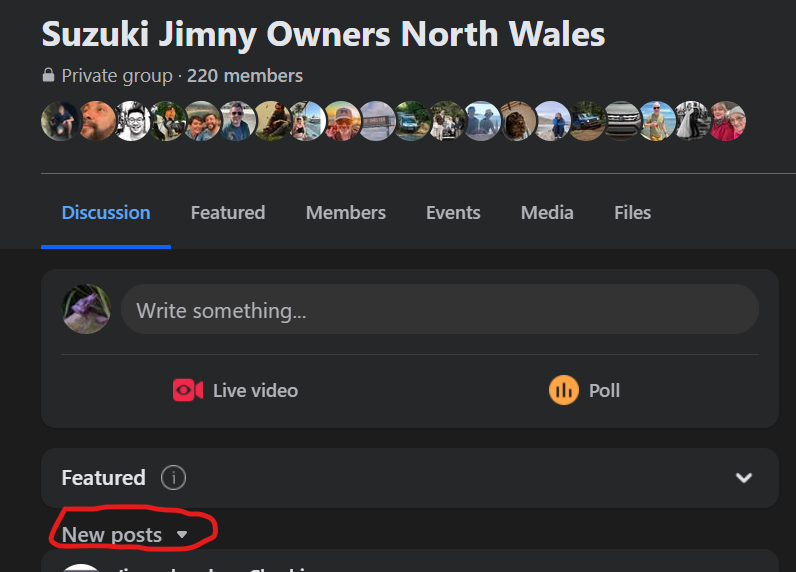The width and height of the screenshot is (796, 572).
Task: Open the Events tab
Action: coord(453,213)
